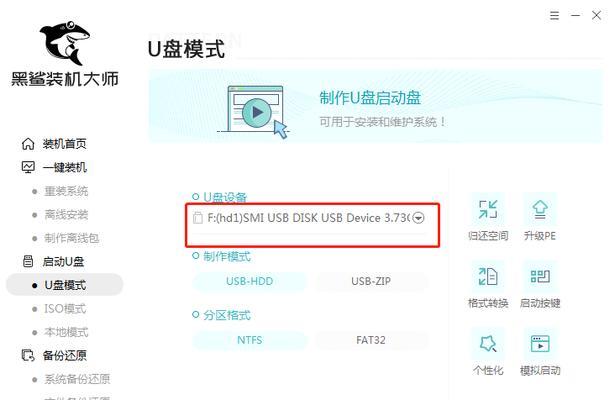Open the 格式转换 format conversion tool
This screenshot has height=400, width=615.
(x=488, y=276)
